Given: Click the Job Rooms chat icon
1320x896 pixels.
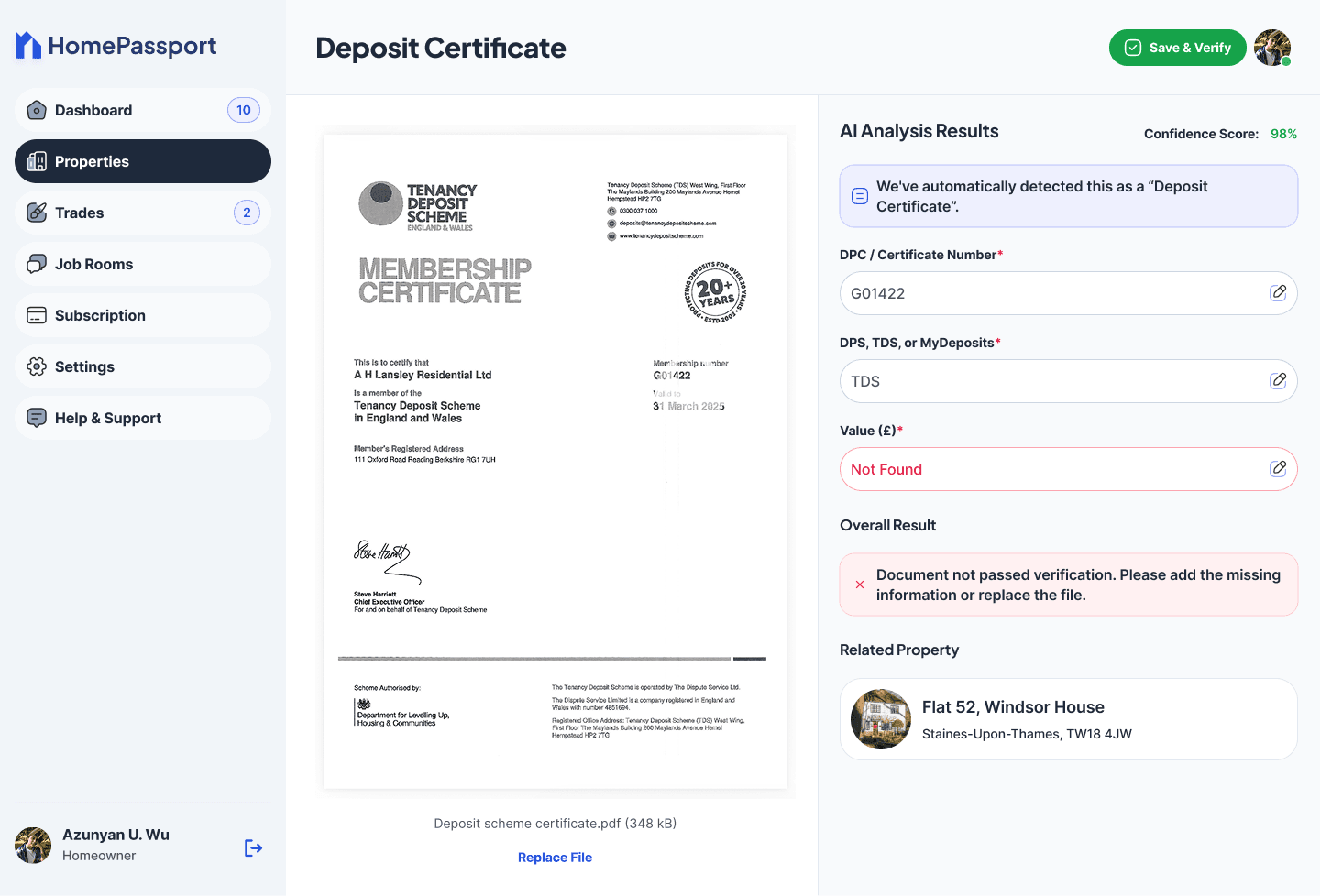Looking at the screenshot, I should [37, 264].
